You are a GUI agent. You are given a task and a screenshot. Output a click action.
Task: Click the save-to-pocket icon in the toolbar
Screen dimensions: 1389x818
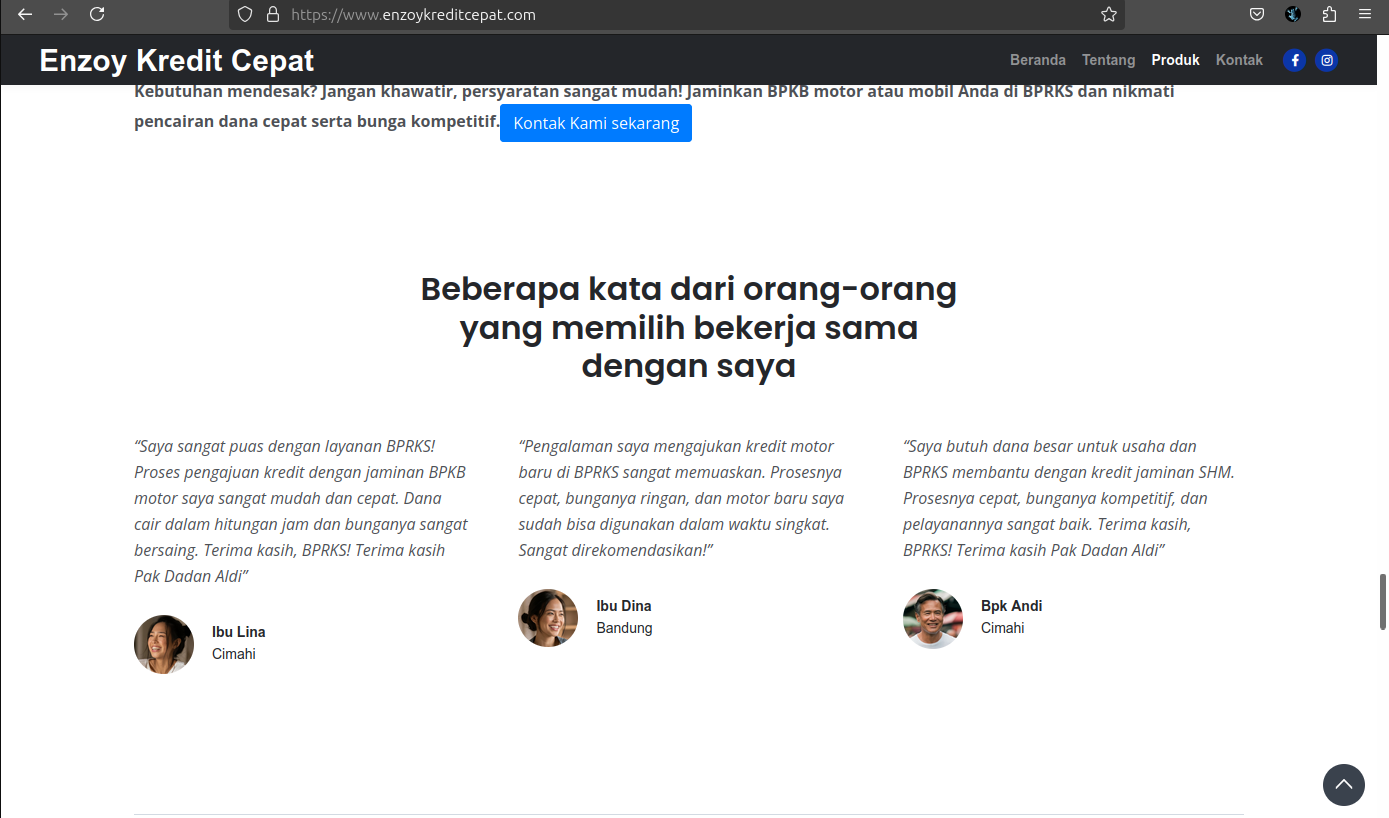[1257, 14]
